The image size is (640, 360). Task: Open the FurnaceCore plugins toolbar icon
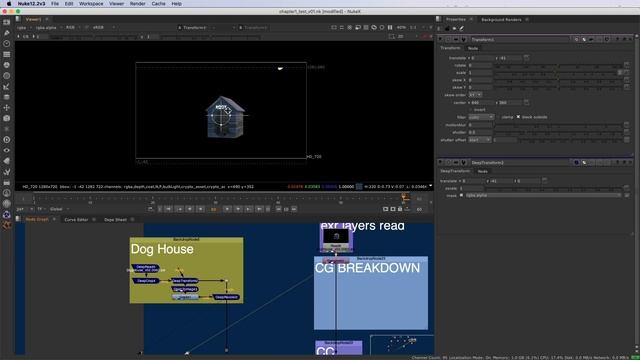point(7,193)
